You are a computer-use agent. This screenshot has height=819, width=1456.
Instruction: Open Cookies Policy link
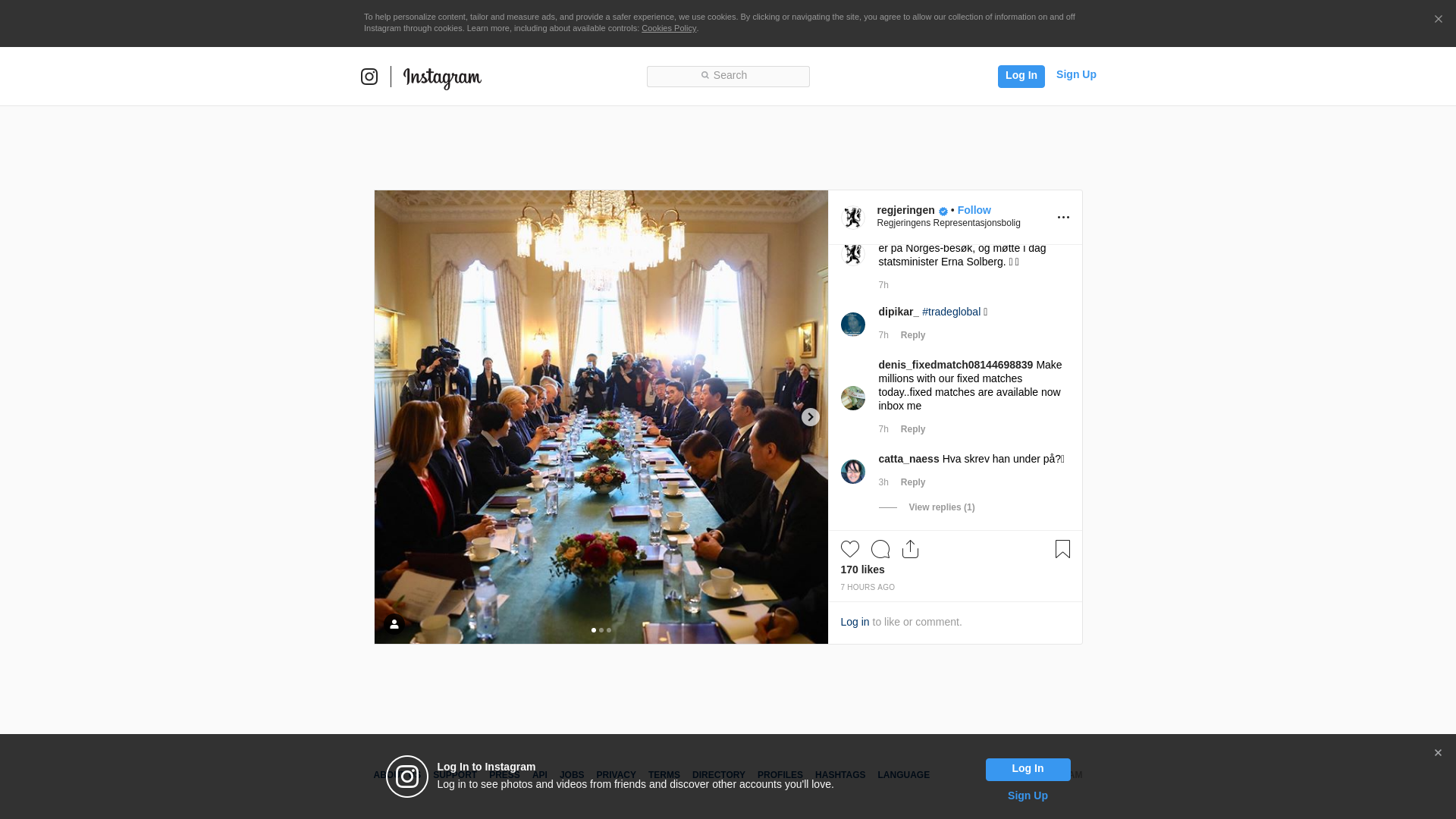coord(669,28)
